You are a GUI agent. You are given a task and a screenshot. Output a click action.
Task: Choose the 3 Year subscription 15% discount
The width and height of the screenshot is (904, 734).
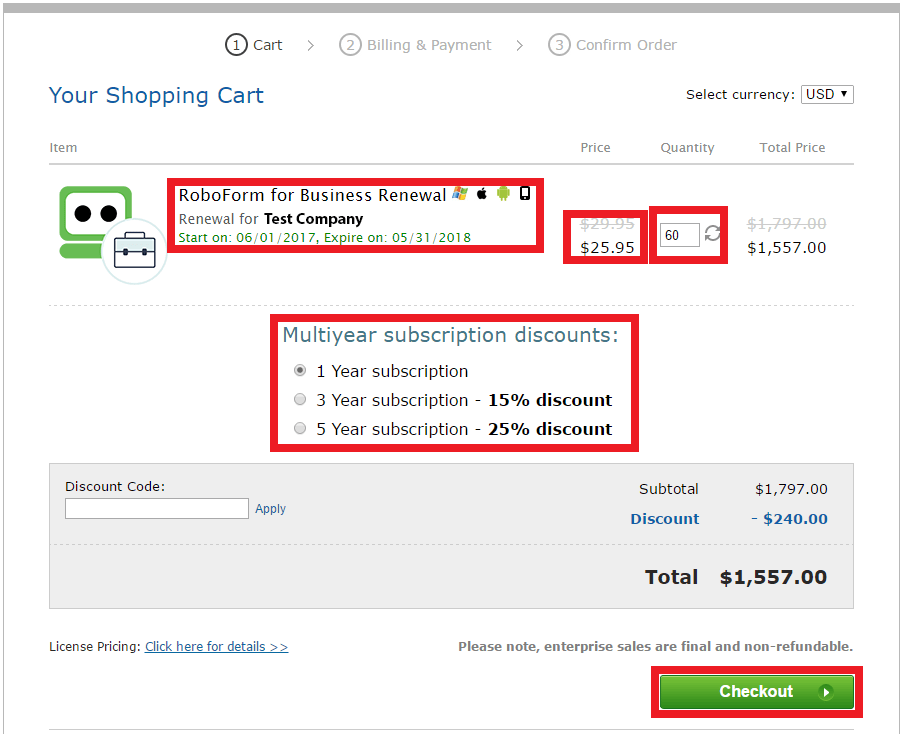[299, 399]
